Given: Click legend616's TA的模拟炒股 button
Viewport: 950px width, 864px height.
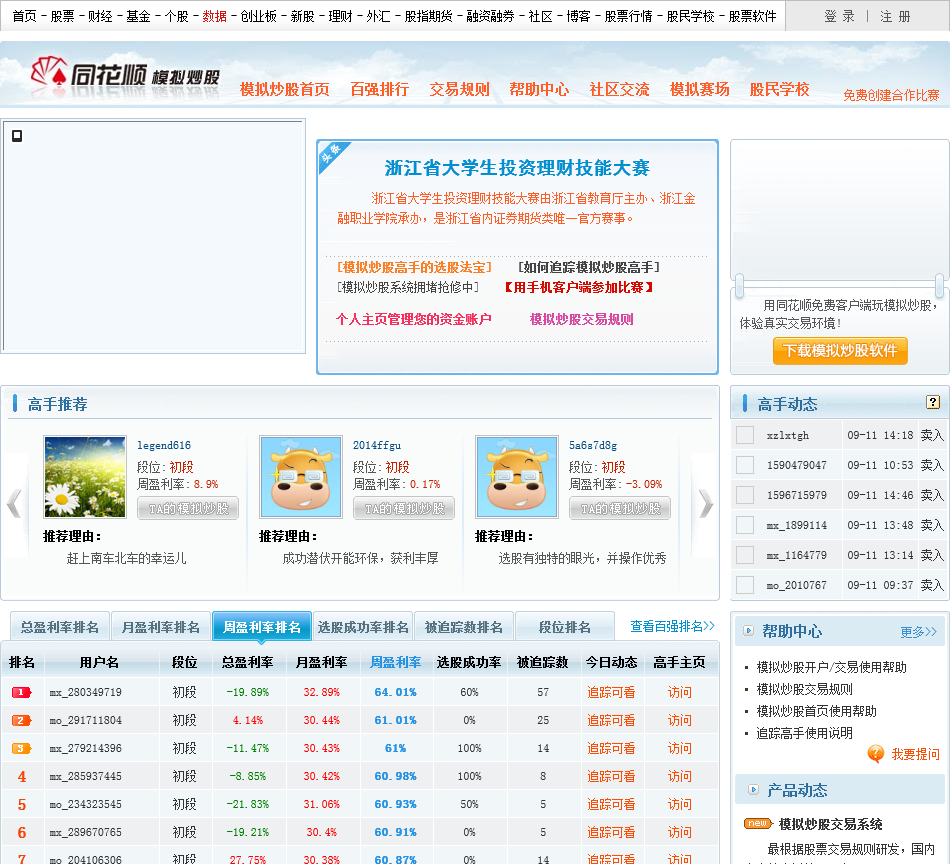Looking at the screenshot, I should [188, 509].
